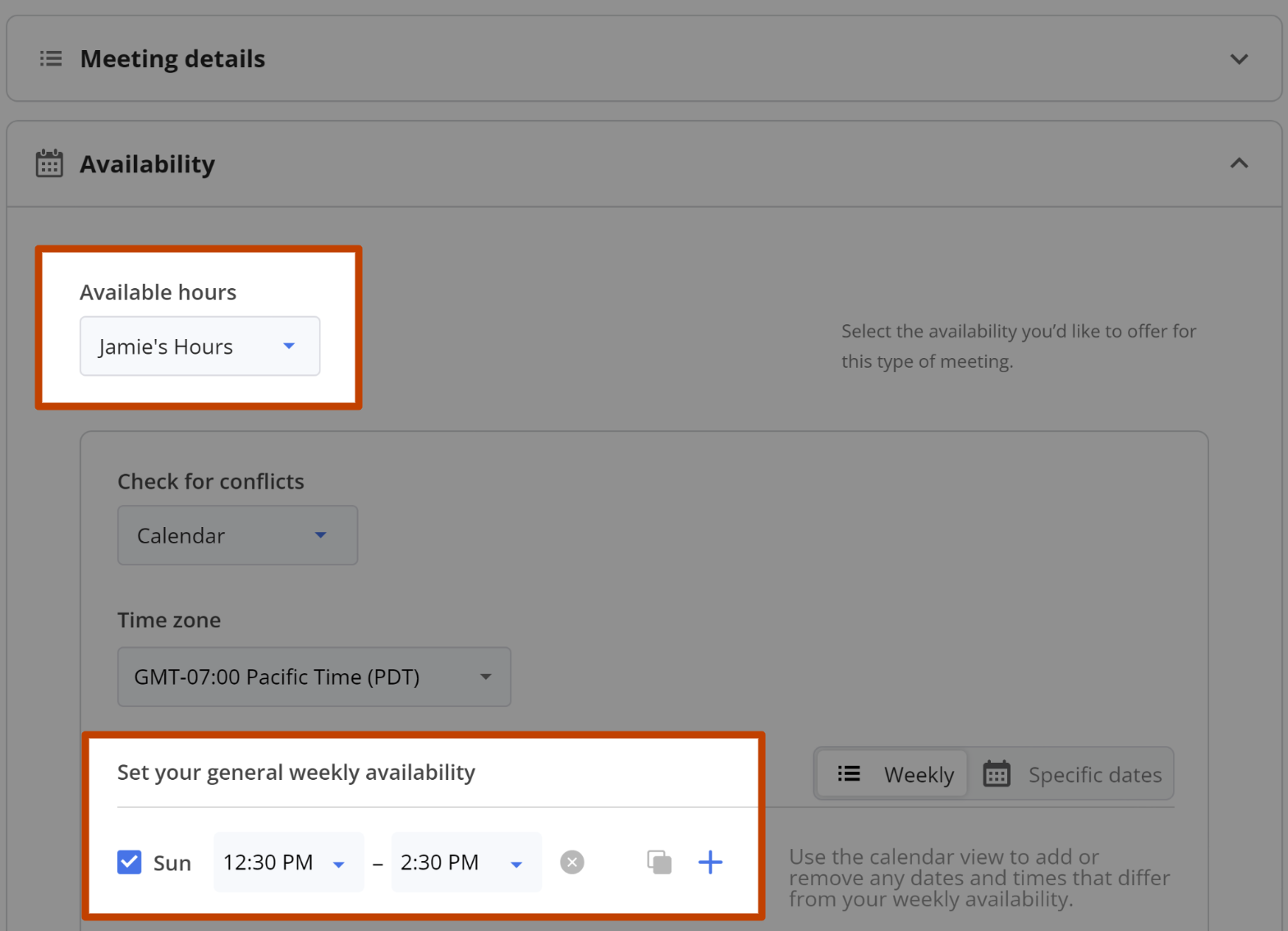The image size is (1288, 931).
Task: Open the Jamie's Hours dropdown
Action: pos(199,346)
